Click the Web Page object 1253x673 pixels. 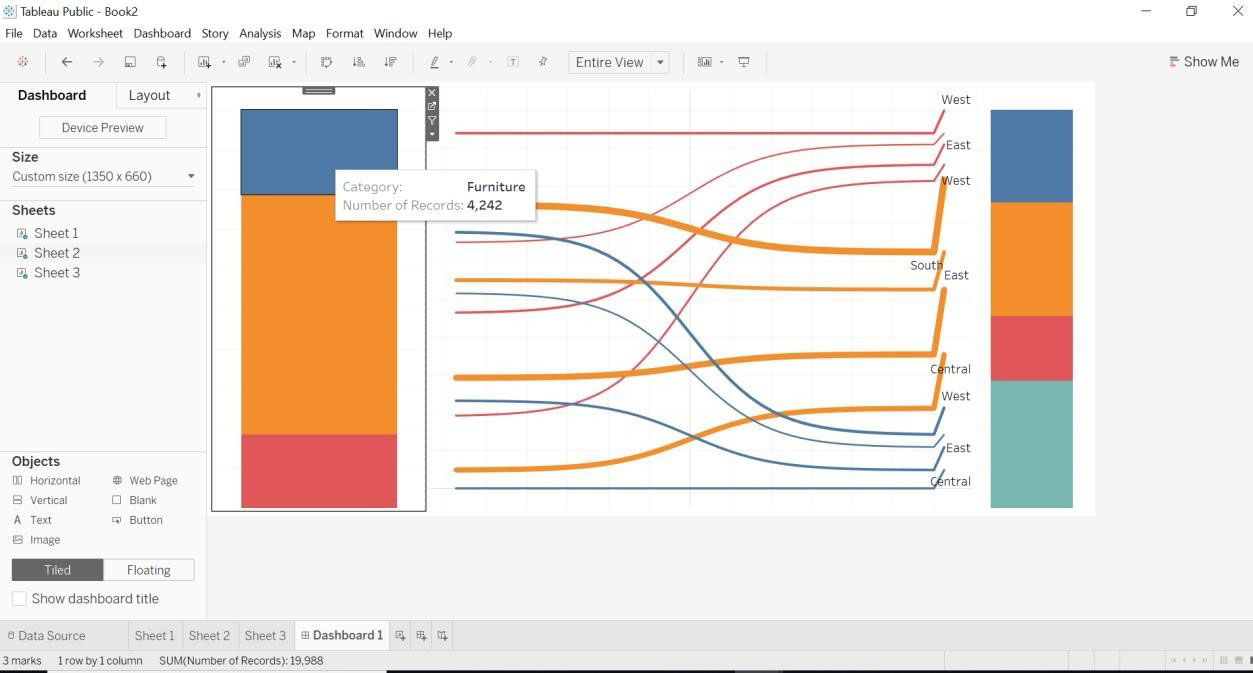pyautogui.click(x=145, y=481)
